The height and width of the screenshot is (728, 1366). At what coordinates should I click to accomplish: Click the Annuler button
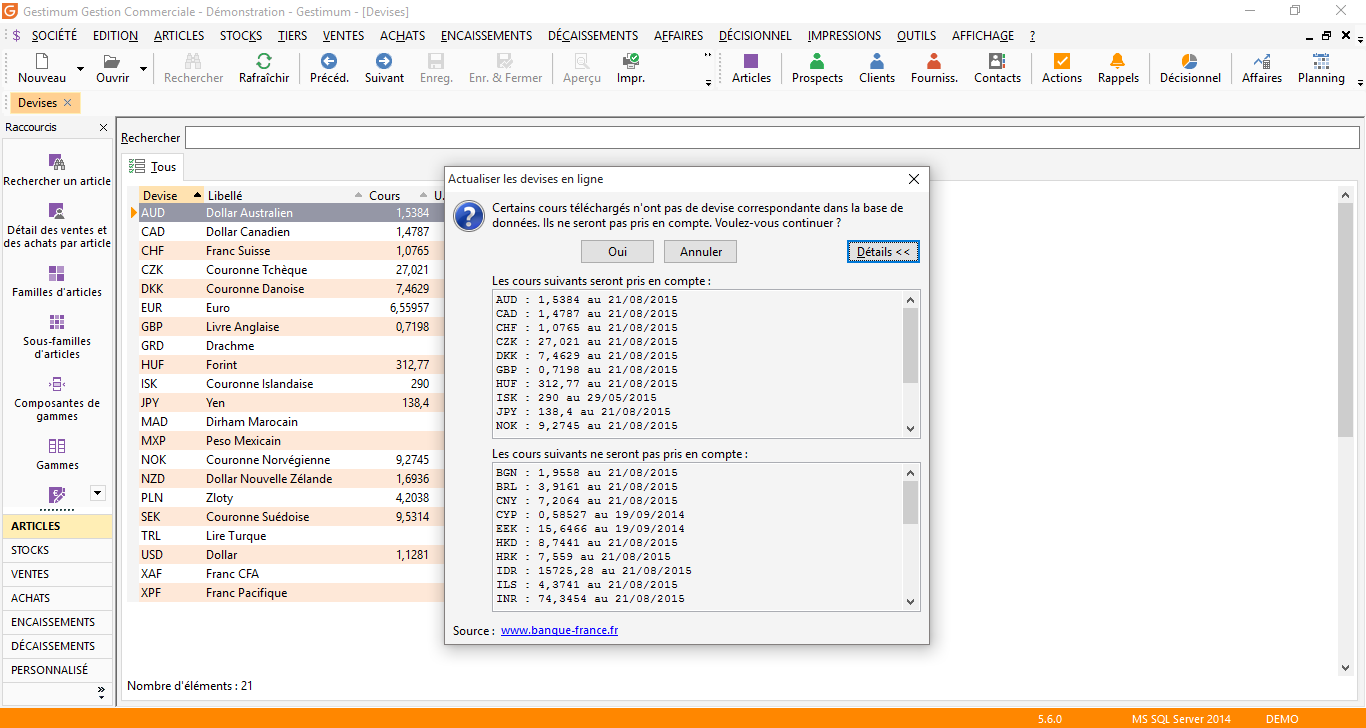[x=701, y=252]
